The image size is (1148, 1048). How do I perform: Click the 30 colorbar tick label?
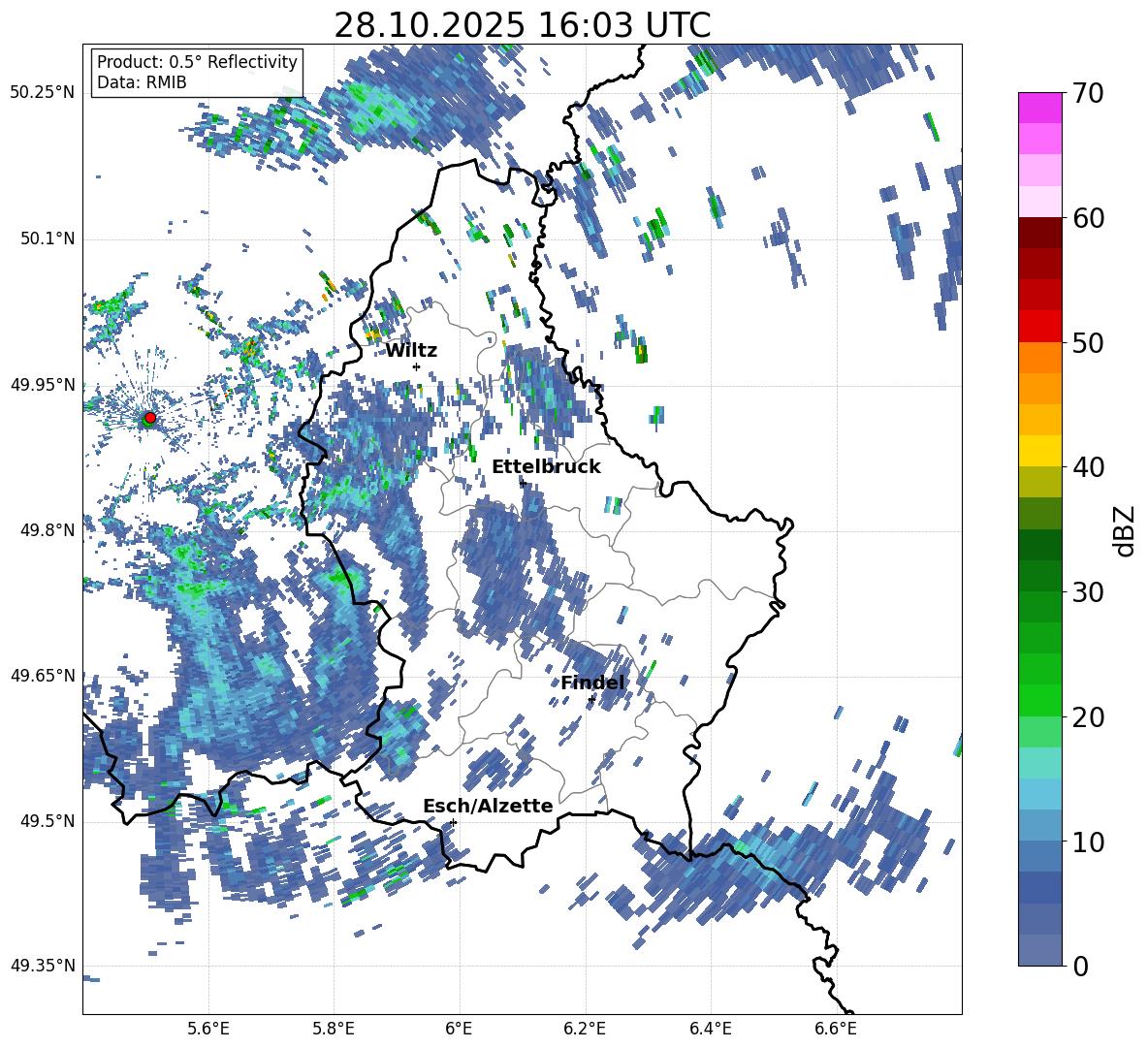[1088, 592]
